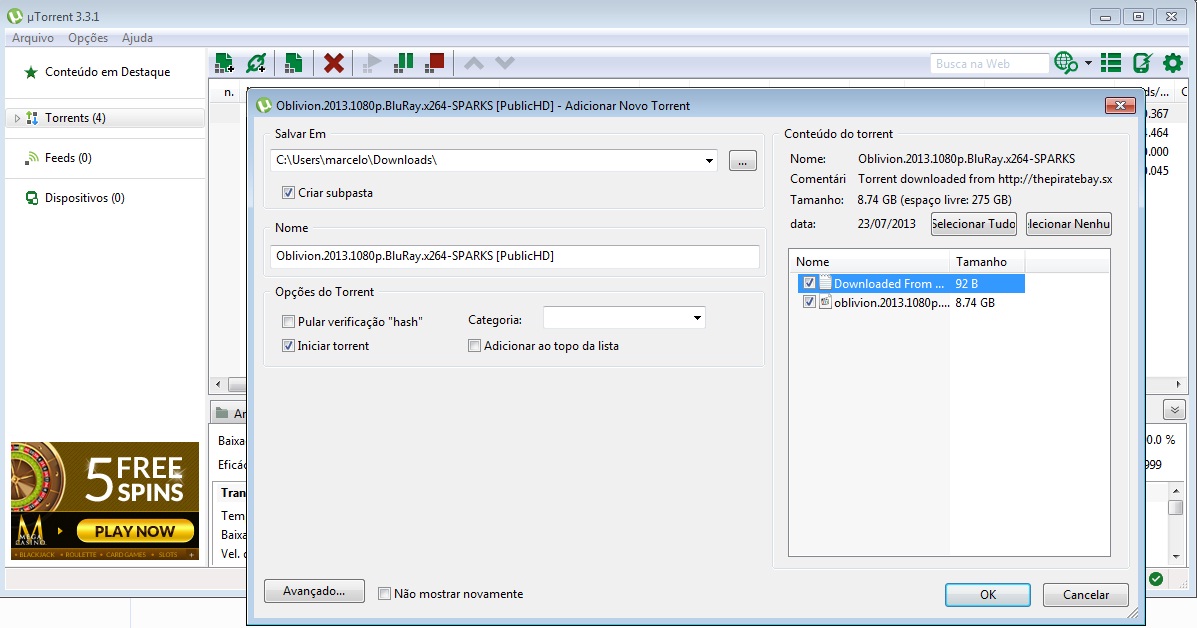The image size is (1197, 628).
Task: Click the red Stop torrent icon
Action: point(434,63)
